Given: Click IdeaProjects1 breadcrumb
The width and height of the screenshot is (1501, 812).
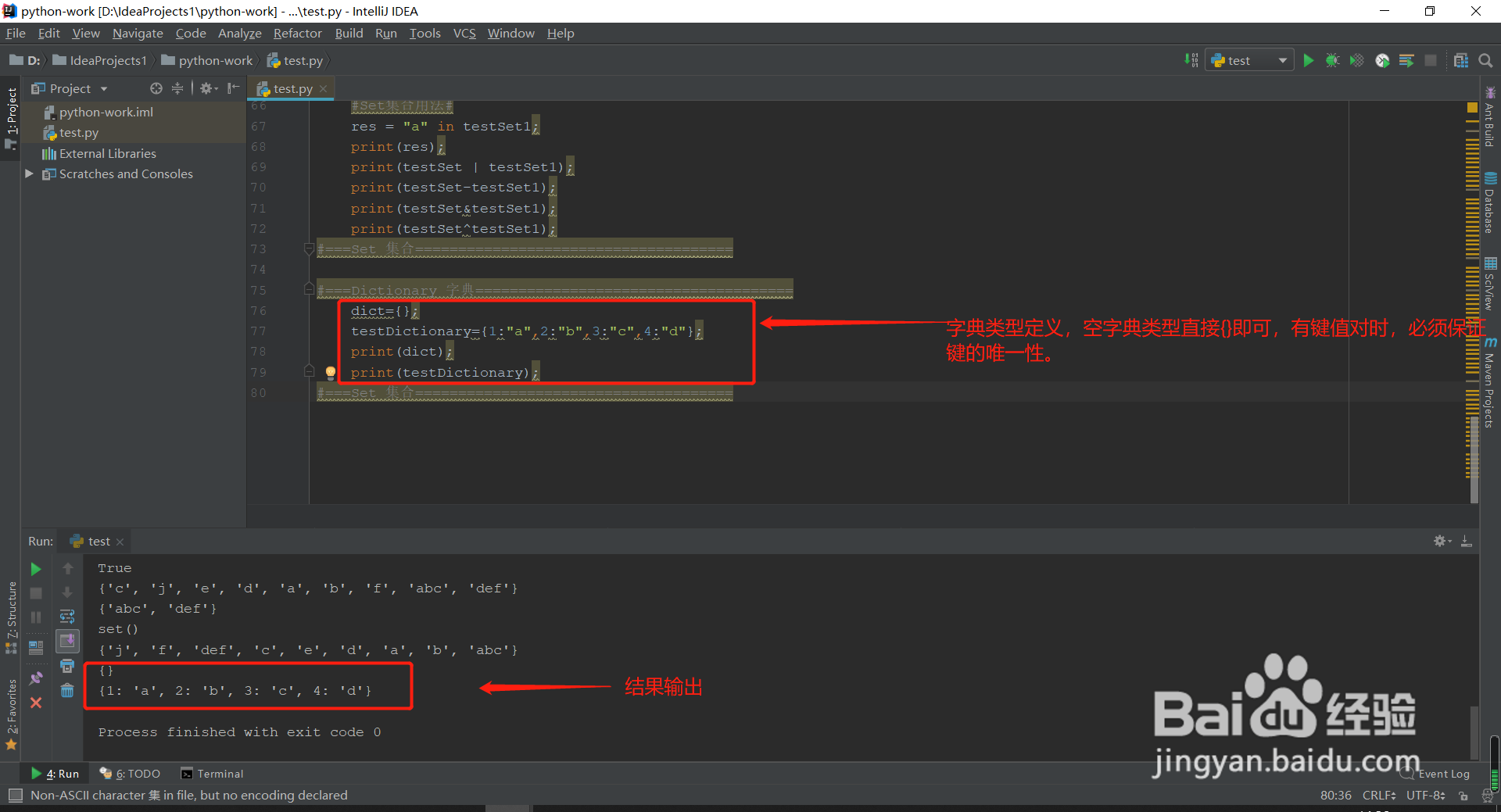Looking at the screenshot, I should tap(100, 60).
